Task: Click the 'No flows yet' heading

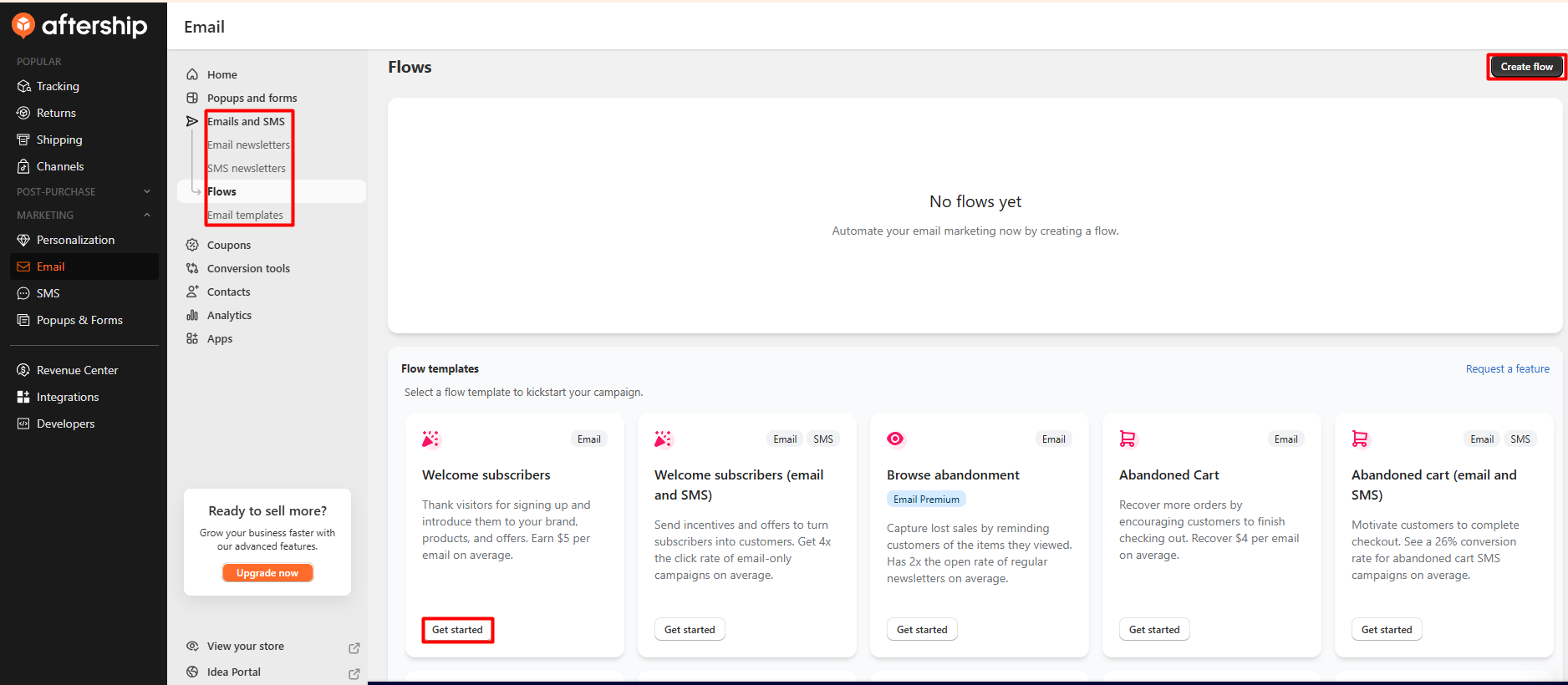Action: tap(975, 201)
